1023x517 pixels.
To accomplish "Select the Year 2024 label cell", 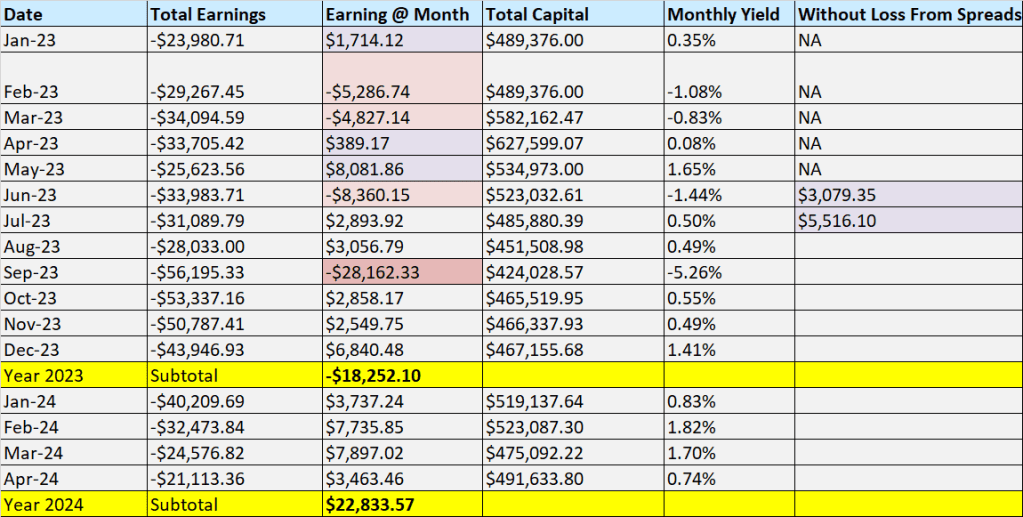I will [x=73, y=504].
